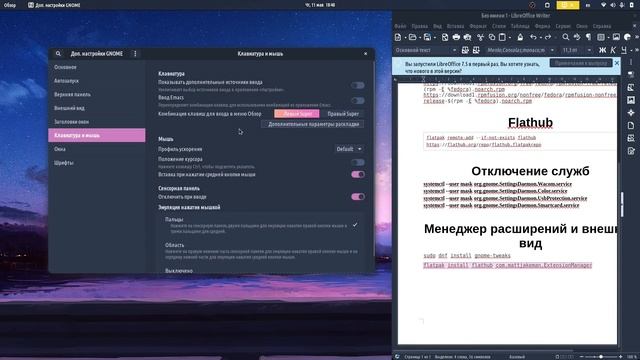The width and height of the screenshot is (640, 360).
Task: Toggle 'Показывать дополнительные источники ввода' switch
Action: [358, 85]
